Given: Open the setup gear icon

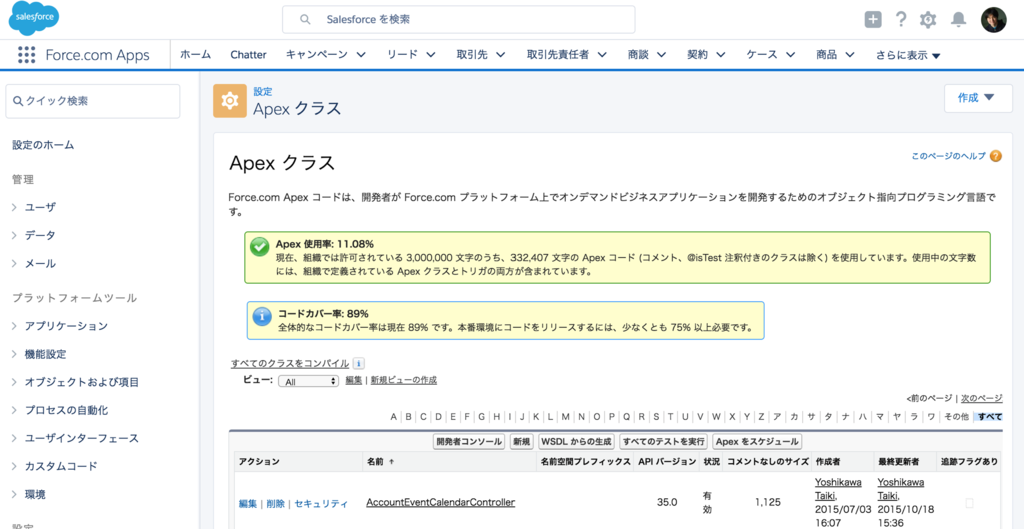Looking at the screenshot, I should point(928,20).
